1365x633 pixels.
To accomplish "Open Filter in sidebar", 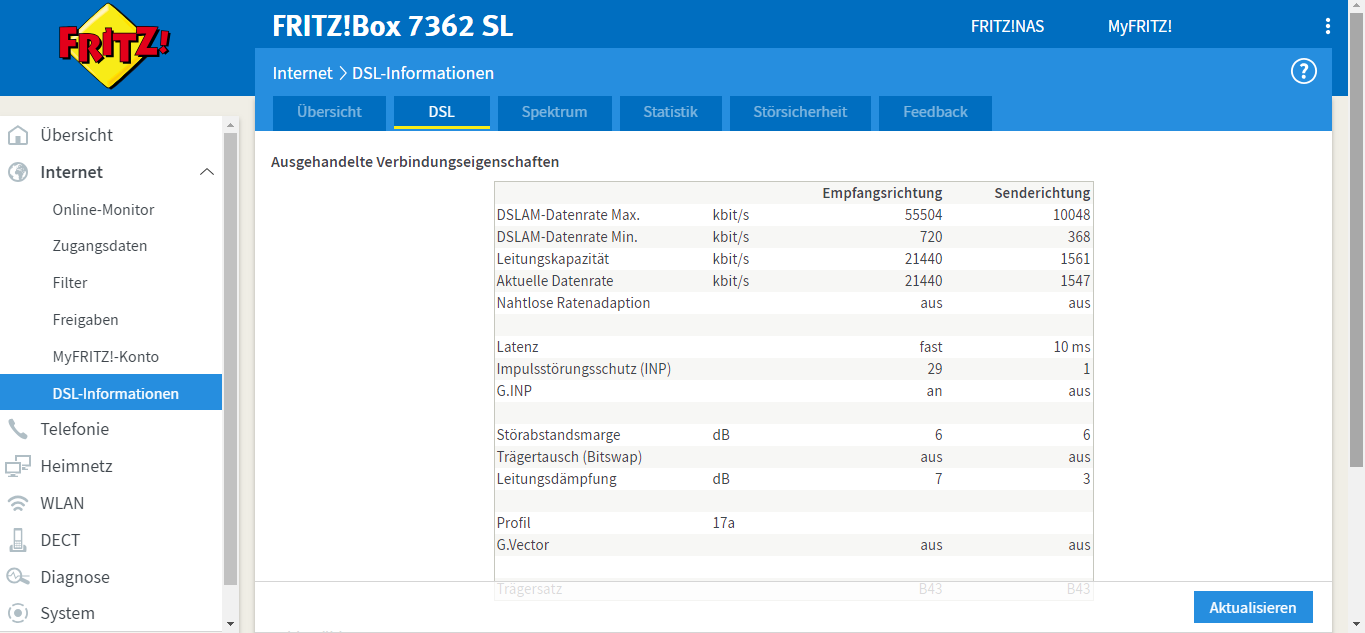I will pyautogui.click(x=70, y=283).
